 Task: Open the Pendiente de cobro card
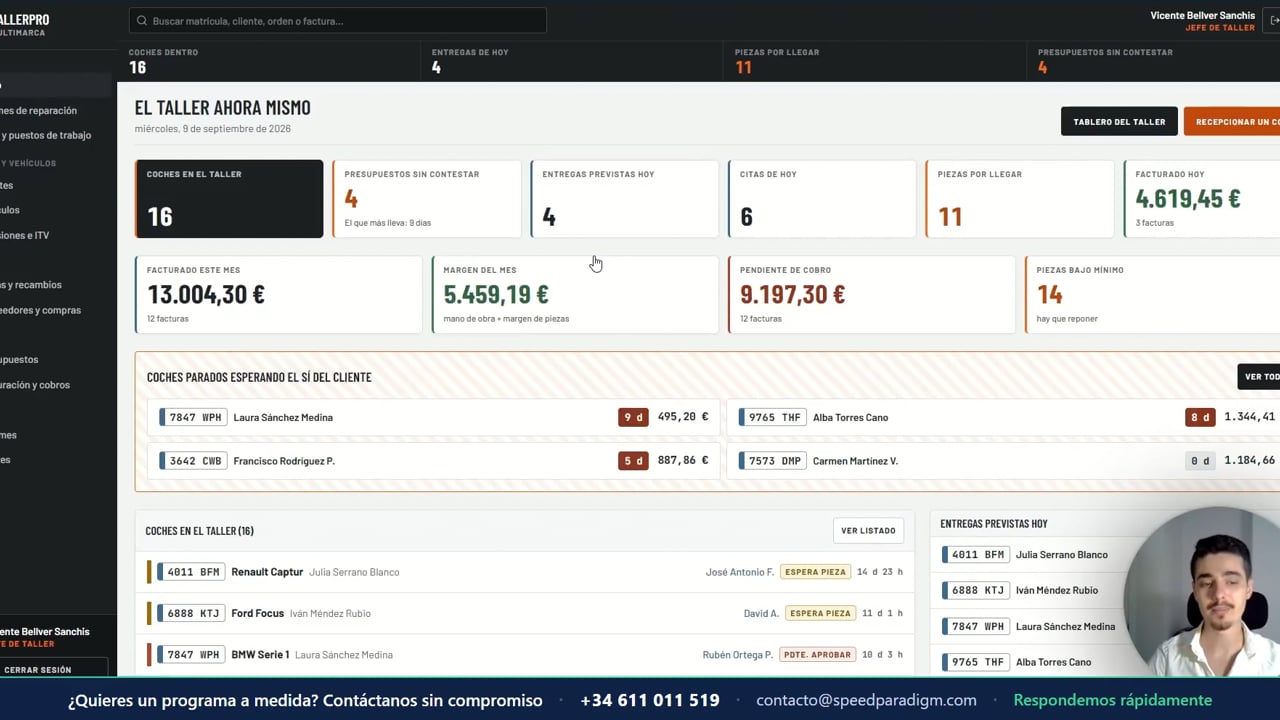point(872,294)
